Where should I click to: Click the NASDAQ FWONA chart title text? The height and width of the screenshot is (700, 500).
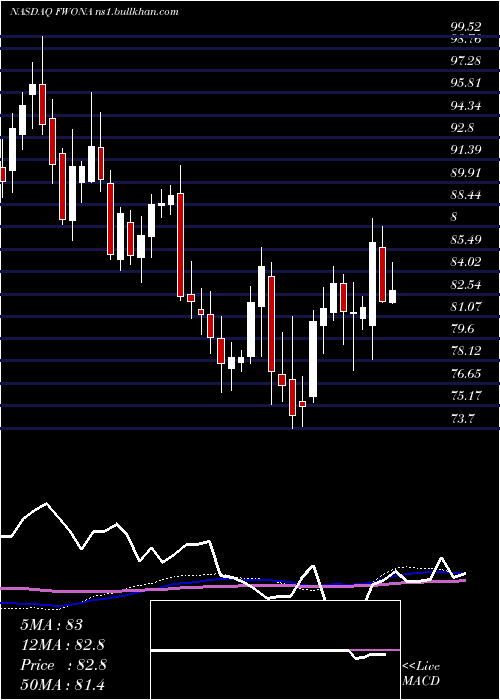point(94,12)
